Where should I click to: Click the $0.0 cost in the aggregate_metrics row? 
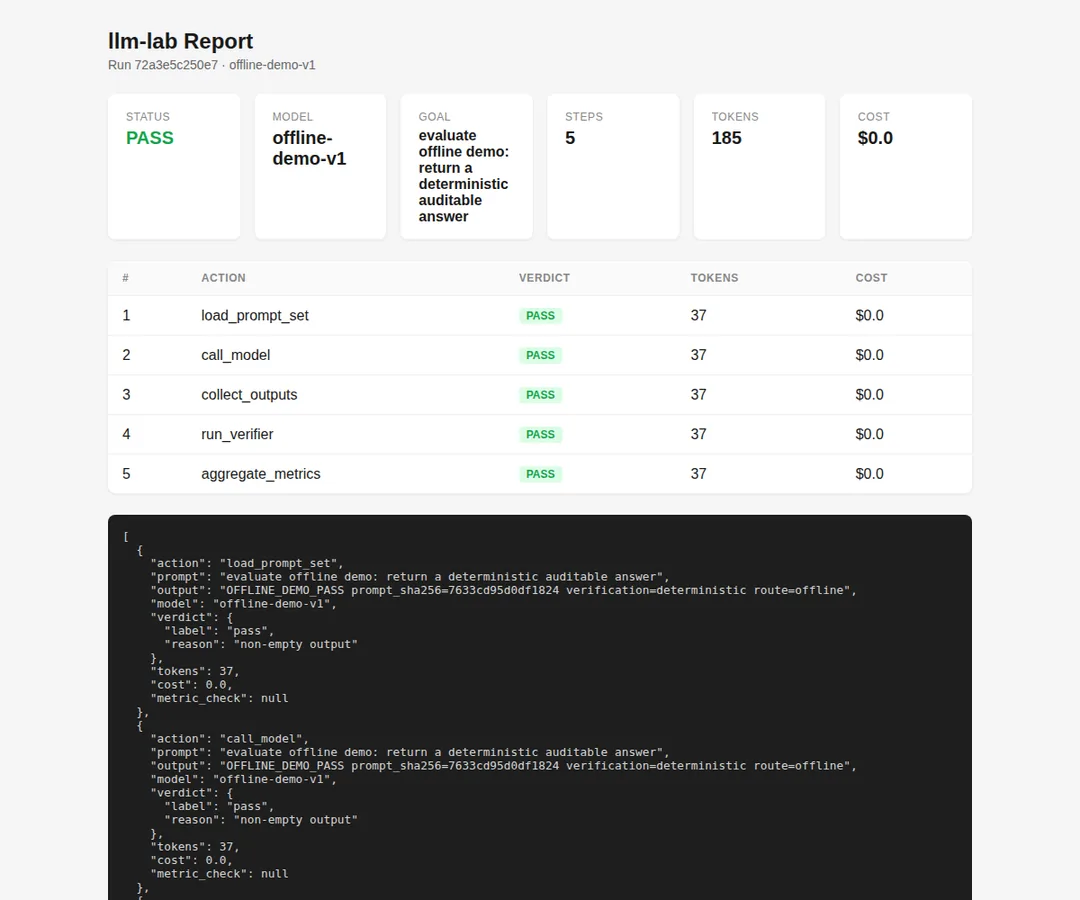point(869,474)
